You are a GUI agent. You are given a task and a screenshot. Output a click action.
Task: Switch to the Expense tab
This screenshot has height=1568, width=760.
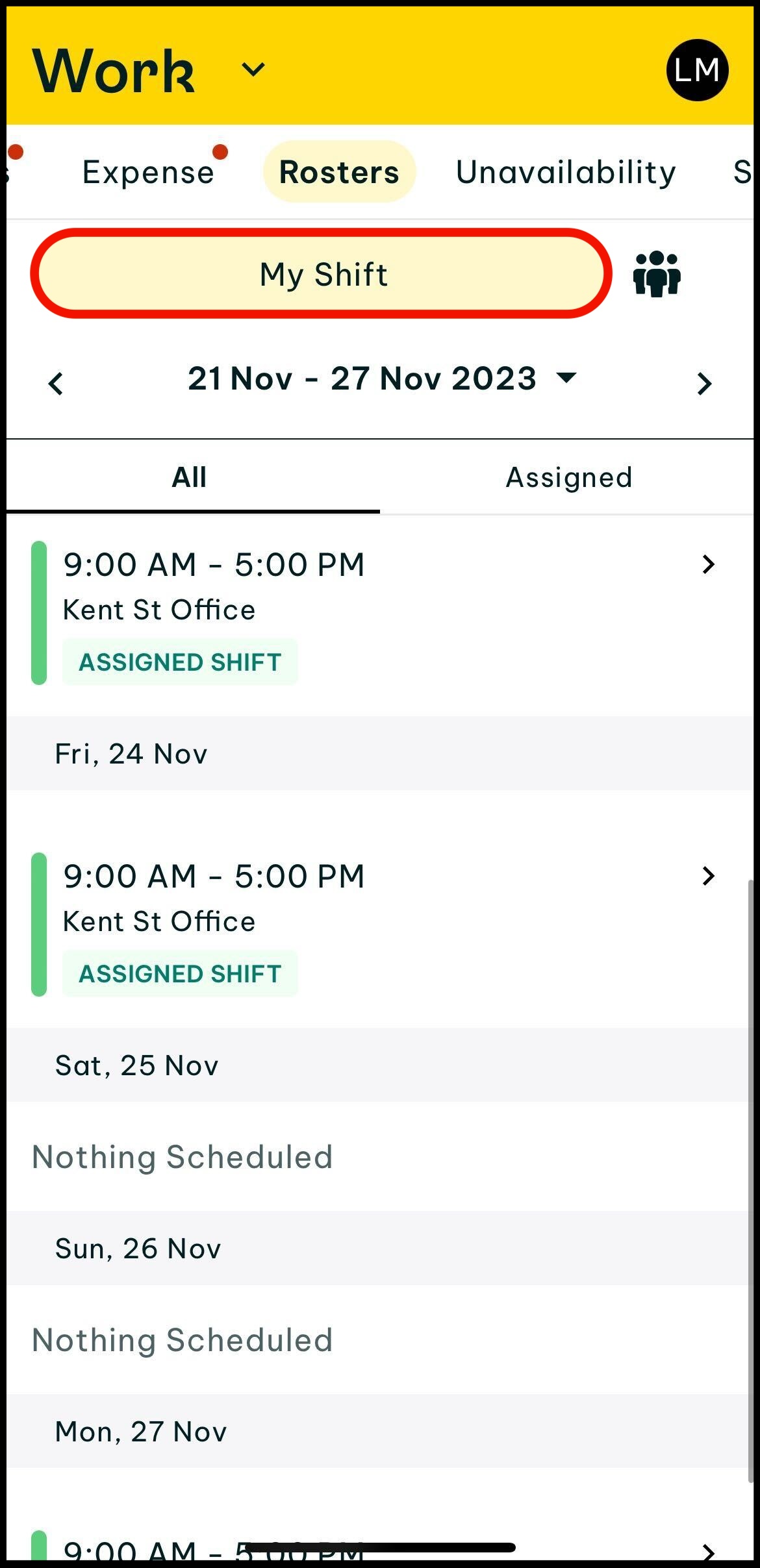click(x=148, y=172)
